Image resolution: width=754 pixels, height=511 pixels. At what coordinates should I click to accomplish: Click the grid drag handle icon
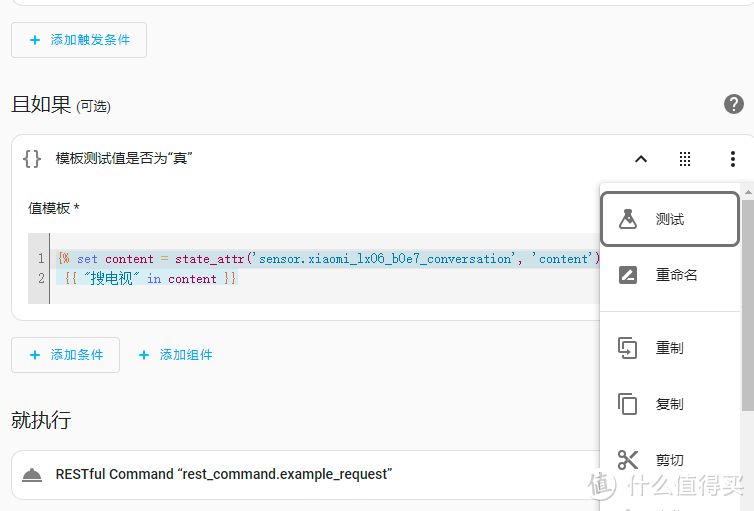(685, 159)
